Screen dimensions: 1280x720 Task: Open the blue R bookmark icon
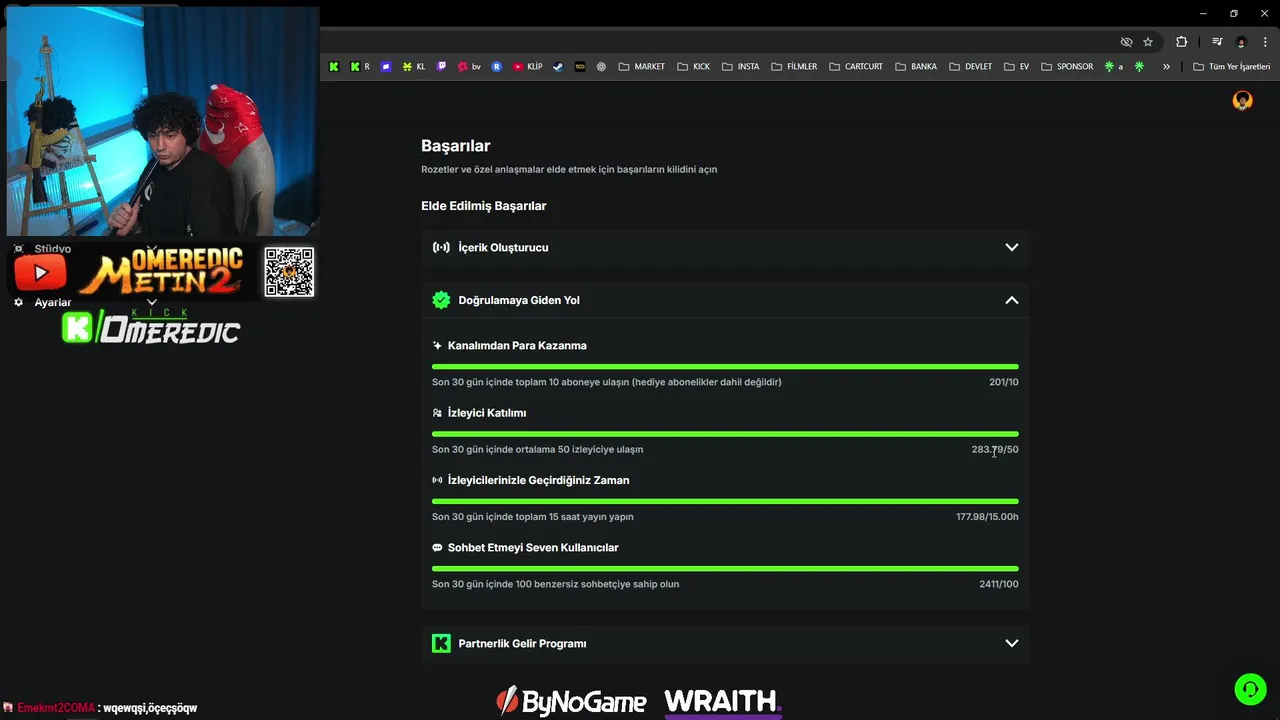497,67
